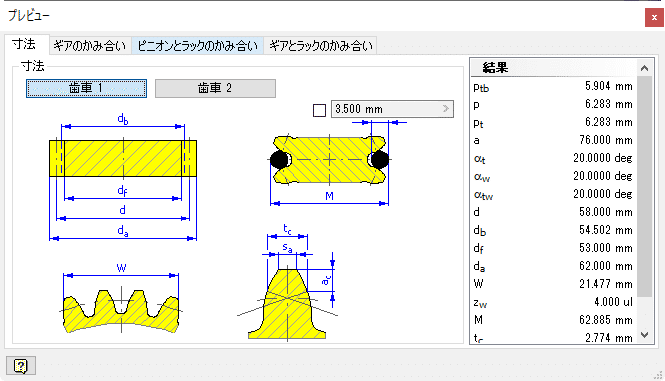The width and height of the screenshot is (665, 381).
Task: Select the αt 20.0000 deg row
Action: tap(553, 158)
